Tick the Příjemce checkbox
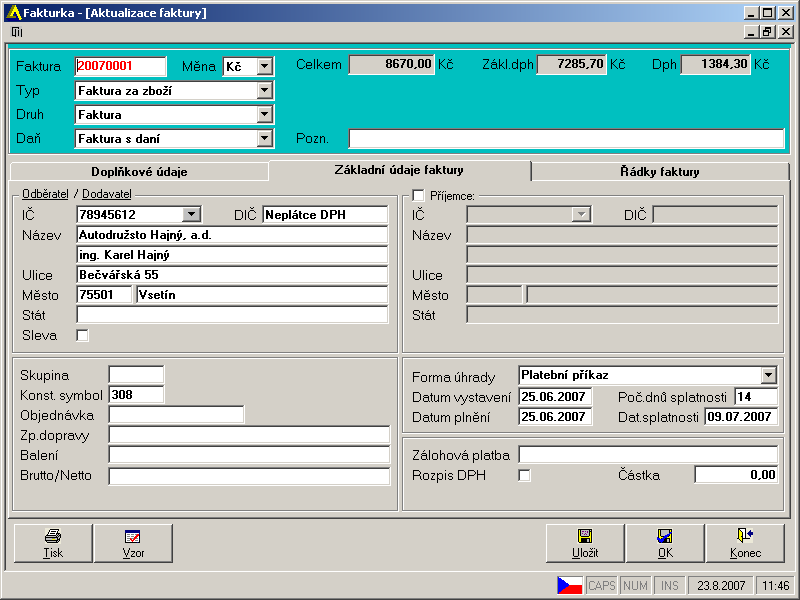Screen dimensions: 800x600 pos(418,196)
